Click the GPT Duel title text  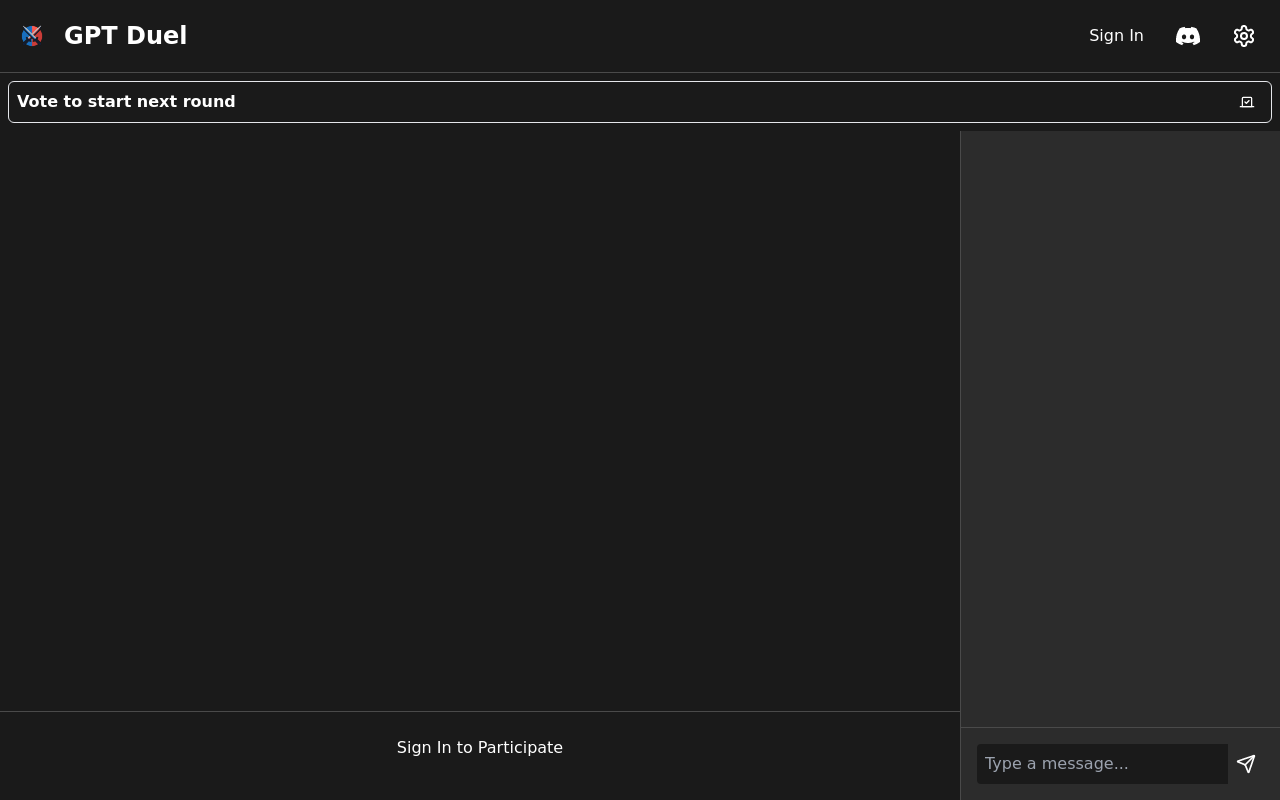125,36
